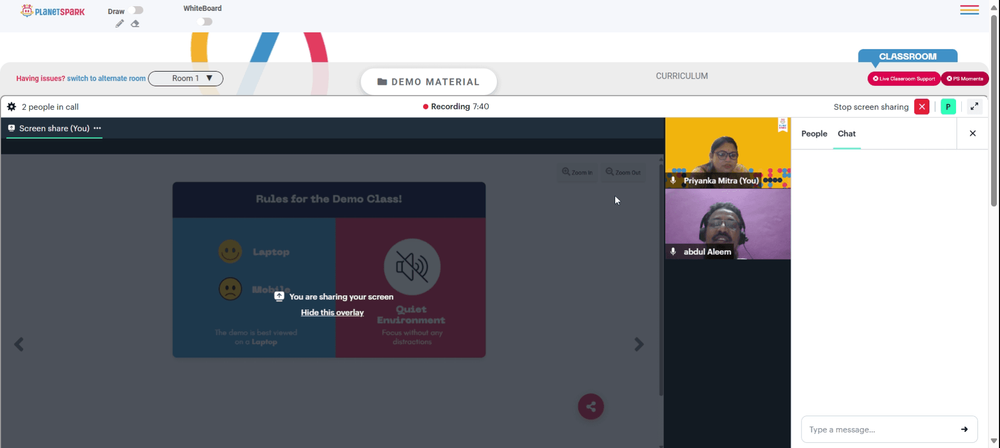Enter fullscreen with the expand arrows icon
This screenshot has height=448, width=1000.
coord(974,107)
